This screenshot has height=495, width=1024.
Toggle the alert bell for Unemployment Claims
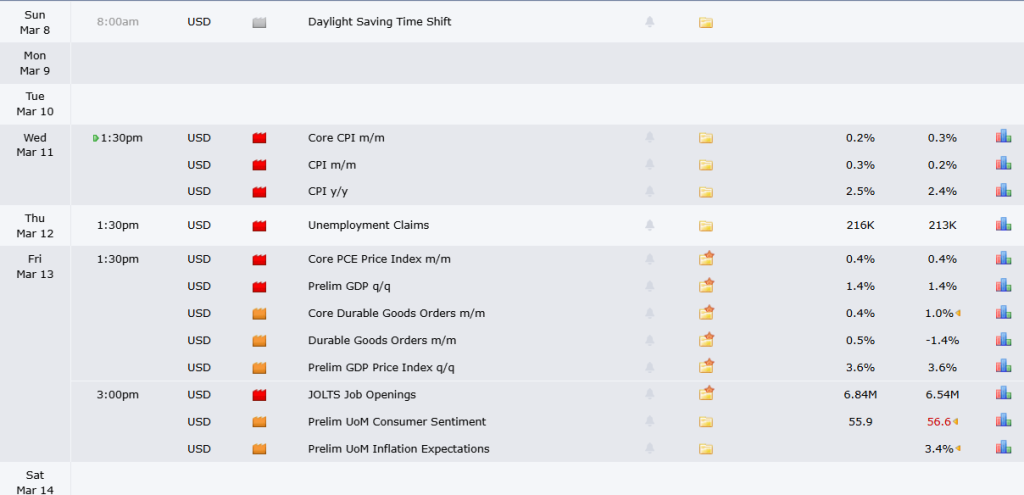tap(651, 225)
